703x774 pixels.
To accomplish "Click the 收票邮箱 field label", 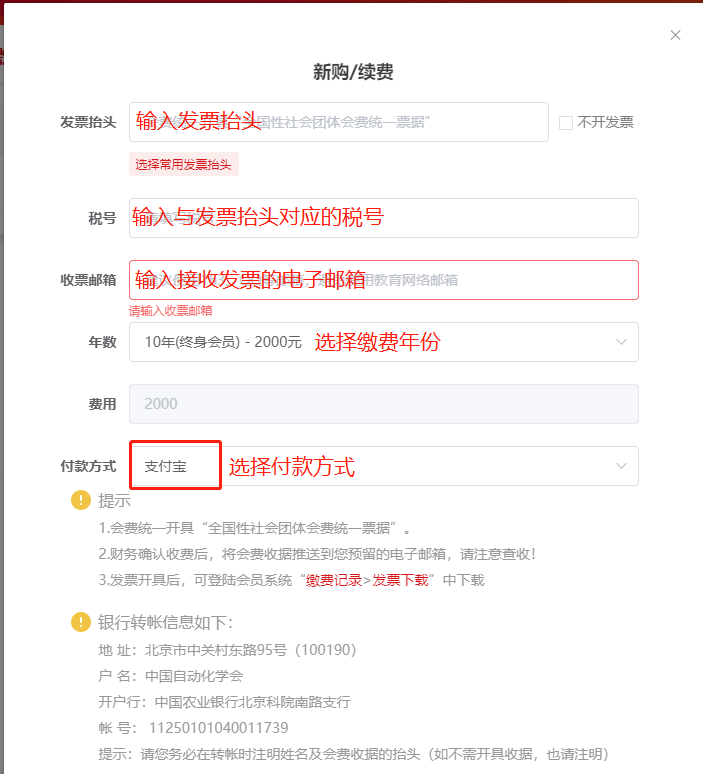I will (x=88, y=280).
